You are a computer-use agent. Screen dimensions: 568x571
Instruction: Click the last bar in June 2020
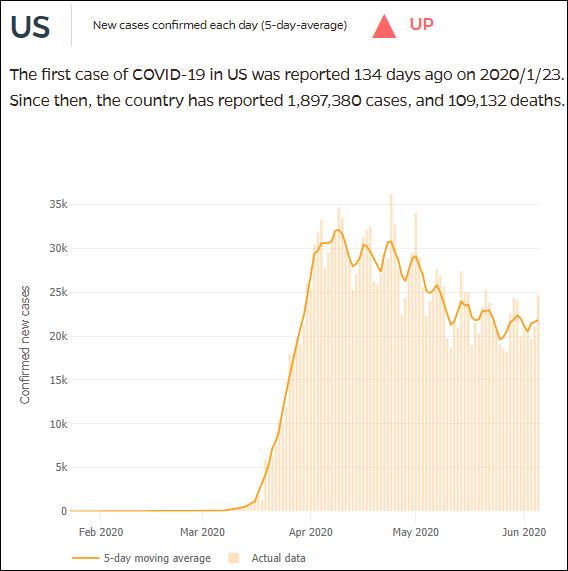tap(538, 402)
